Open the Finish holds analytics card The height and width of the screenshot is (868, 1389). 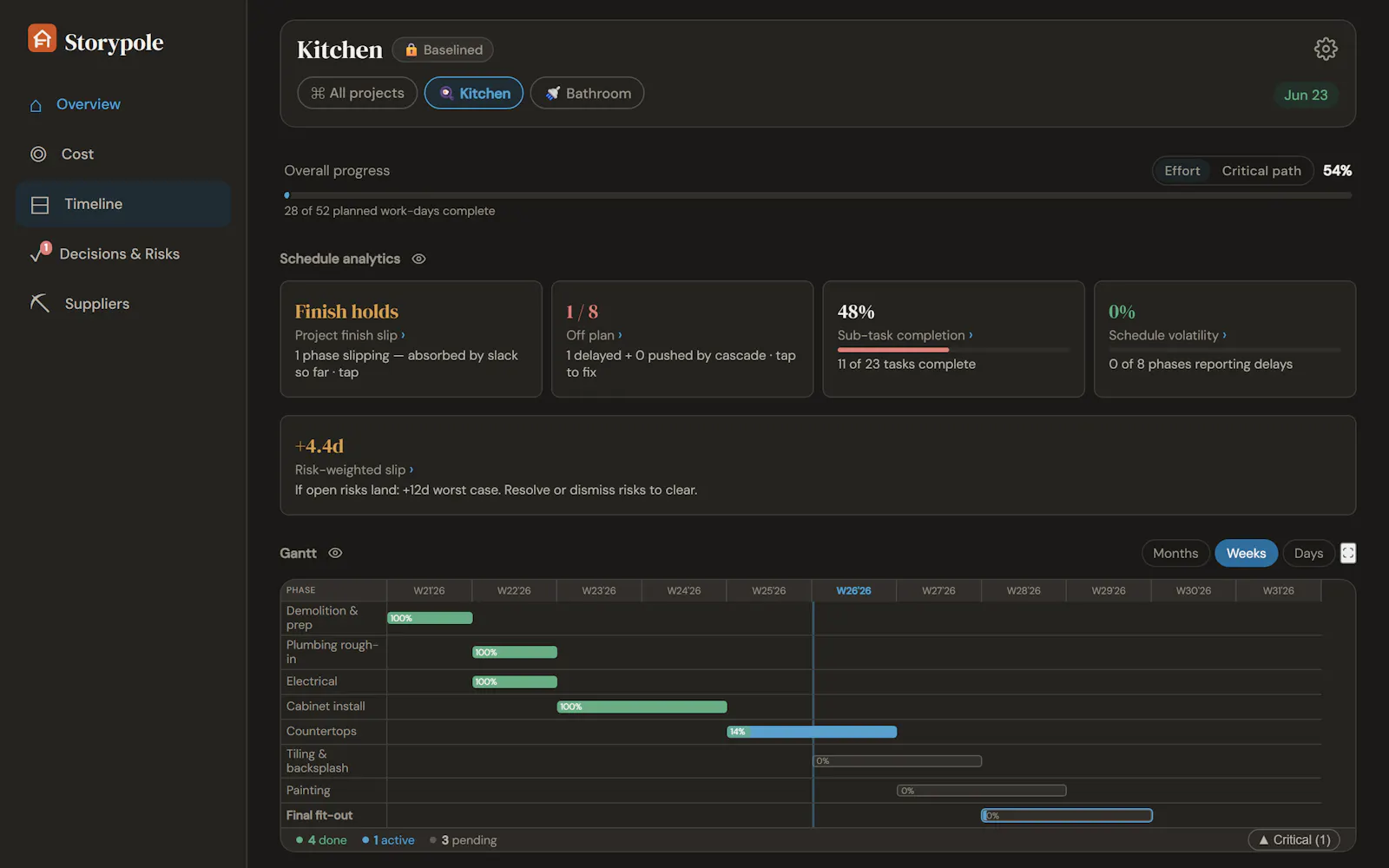(x=411, y=339)
